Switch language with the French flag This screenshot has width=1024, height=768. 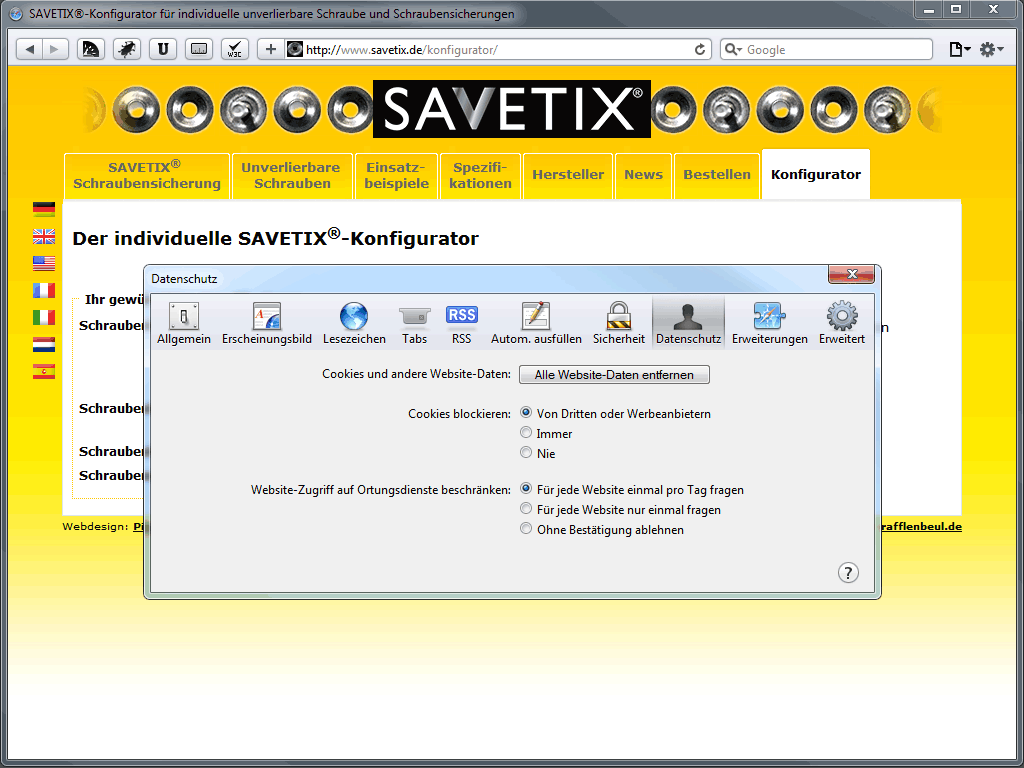pos(44,291)
